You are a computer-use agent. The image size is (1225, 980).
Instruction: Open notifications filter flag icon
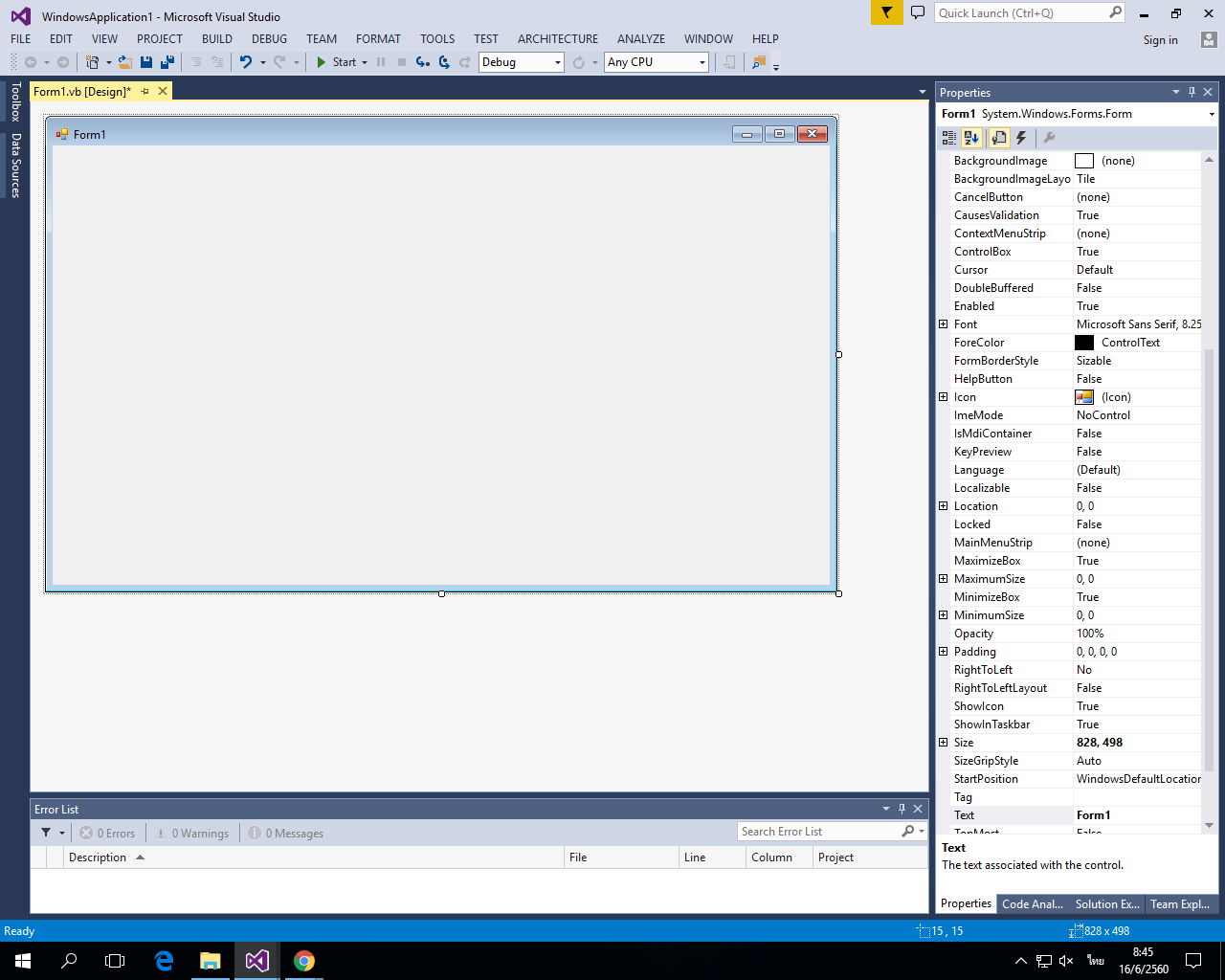pyautogui.click(x=887, y=12)
